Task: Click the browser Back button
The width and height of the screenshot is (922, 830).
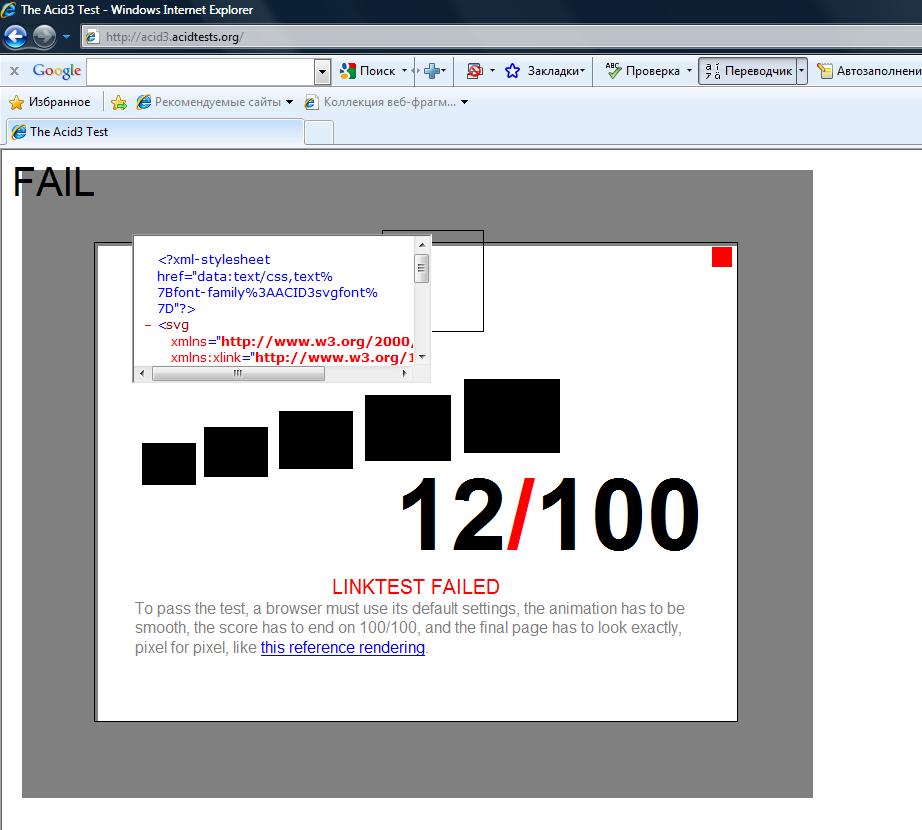Action: 16,38
